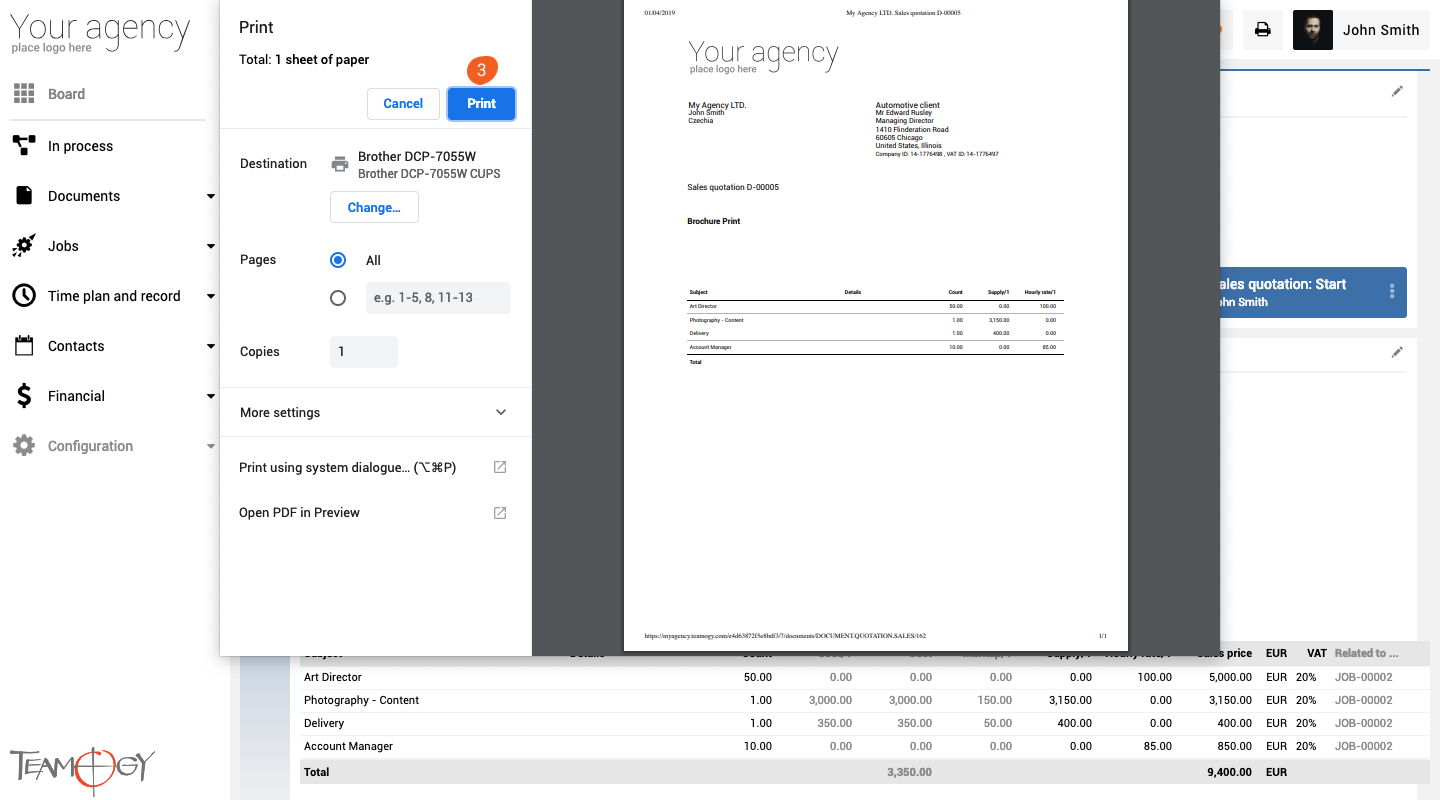The width and height of the screenshot is (1440, 800).
Task: Click the 5,000.00 Art Director sales price
Action: click(1229, 677)
